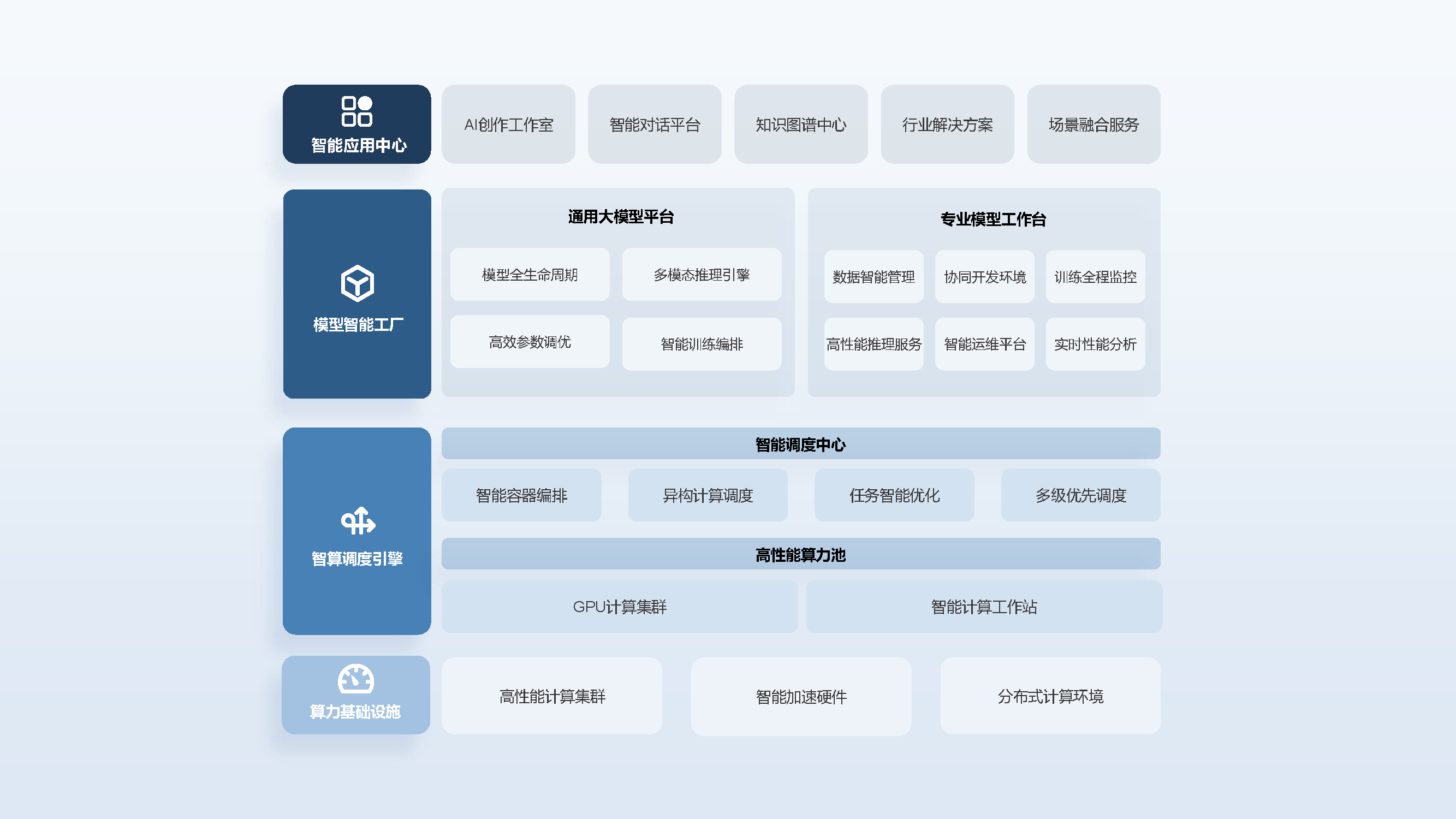
Task: Select the 智能对话平台 card
Action: coord(655,124)
